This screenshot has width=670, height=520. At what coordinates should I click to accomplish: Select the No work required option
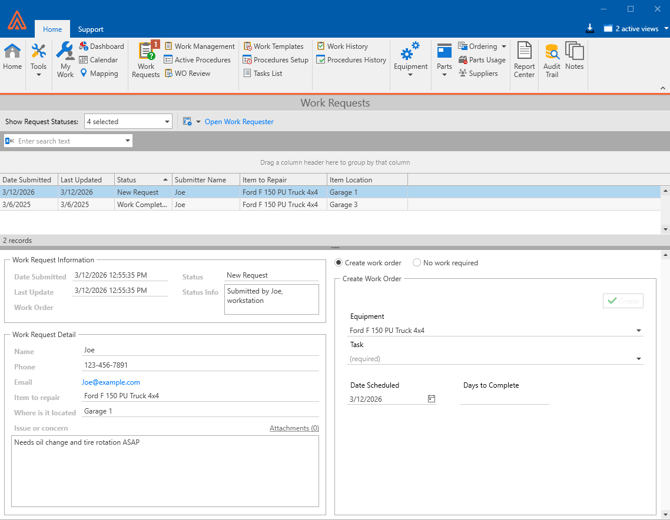[417, 263]
